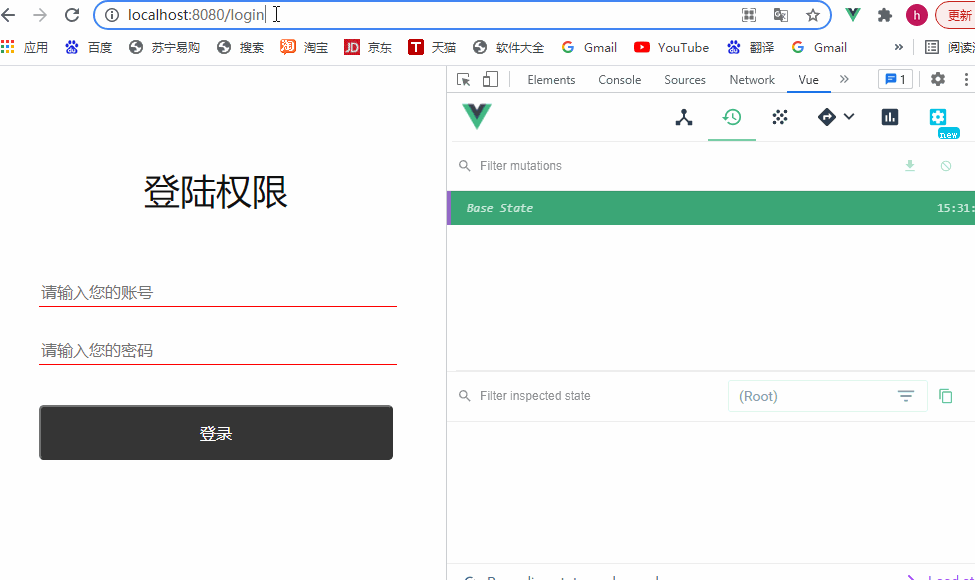
Task: Clear mutations with the ban icon
Action: pyautogui.click(x=945, y=165)
